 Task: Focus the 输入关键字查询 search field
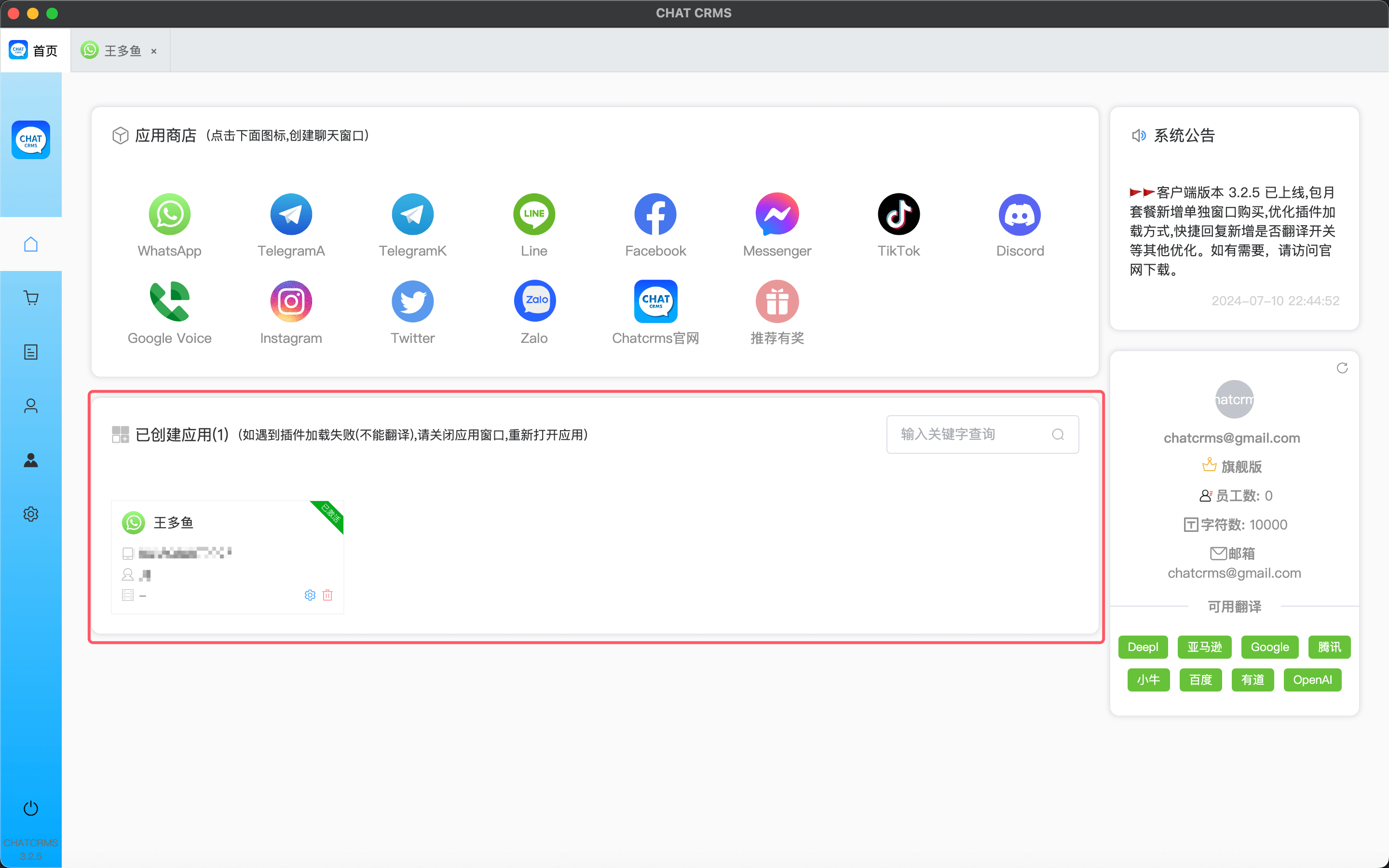coord(982,434)
